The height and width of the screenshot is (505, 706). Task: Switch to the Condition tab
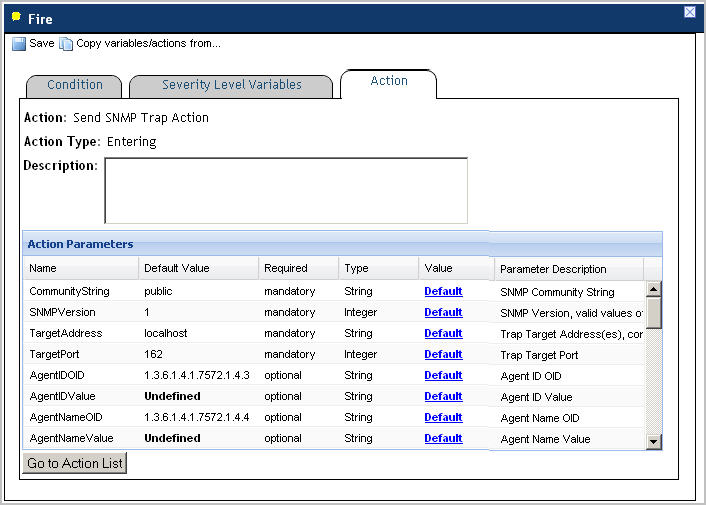click(x=75, y=86)
